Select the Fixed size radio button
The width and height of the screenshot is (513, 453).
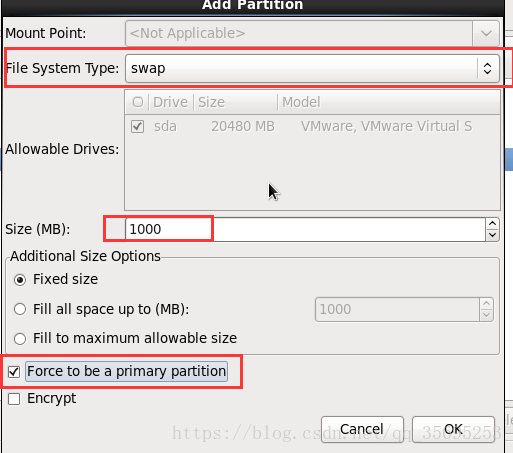20,280
